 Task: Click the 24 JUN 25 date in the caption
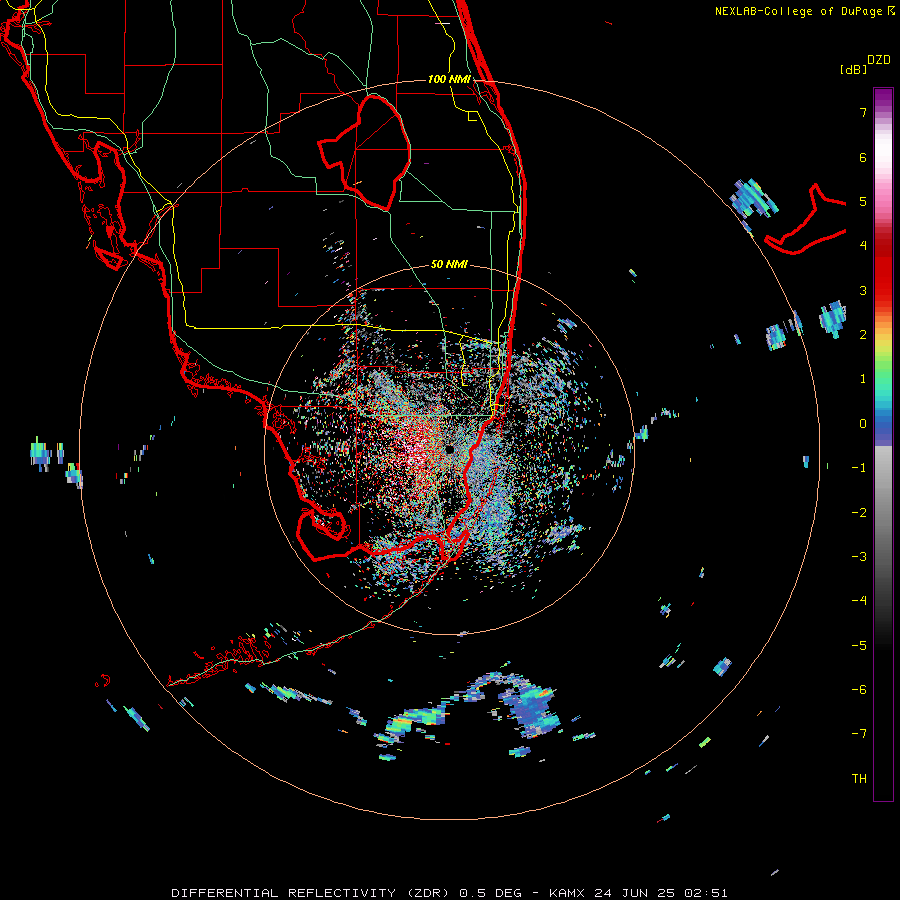click(635, 893)
